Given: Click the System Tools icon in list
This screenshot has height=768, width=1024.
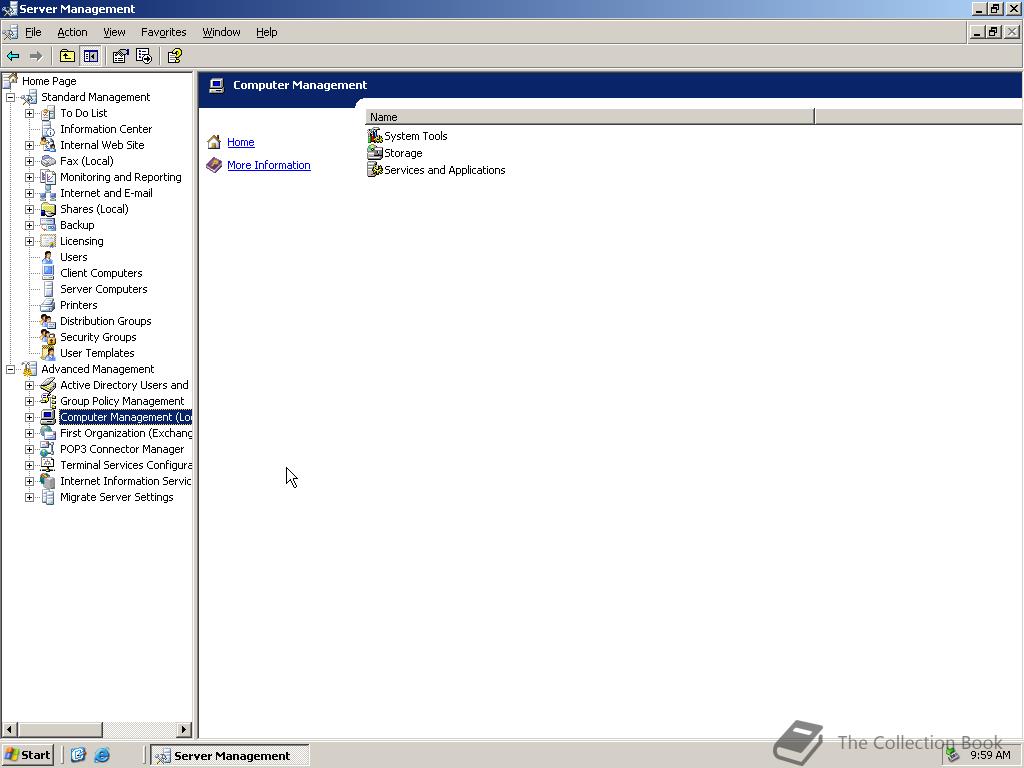Looking at the screenshot, I should coord(375,136).
